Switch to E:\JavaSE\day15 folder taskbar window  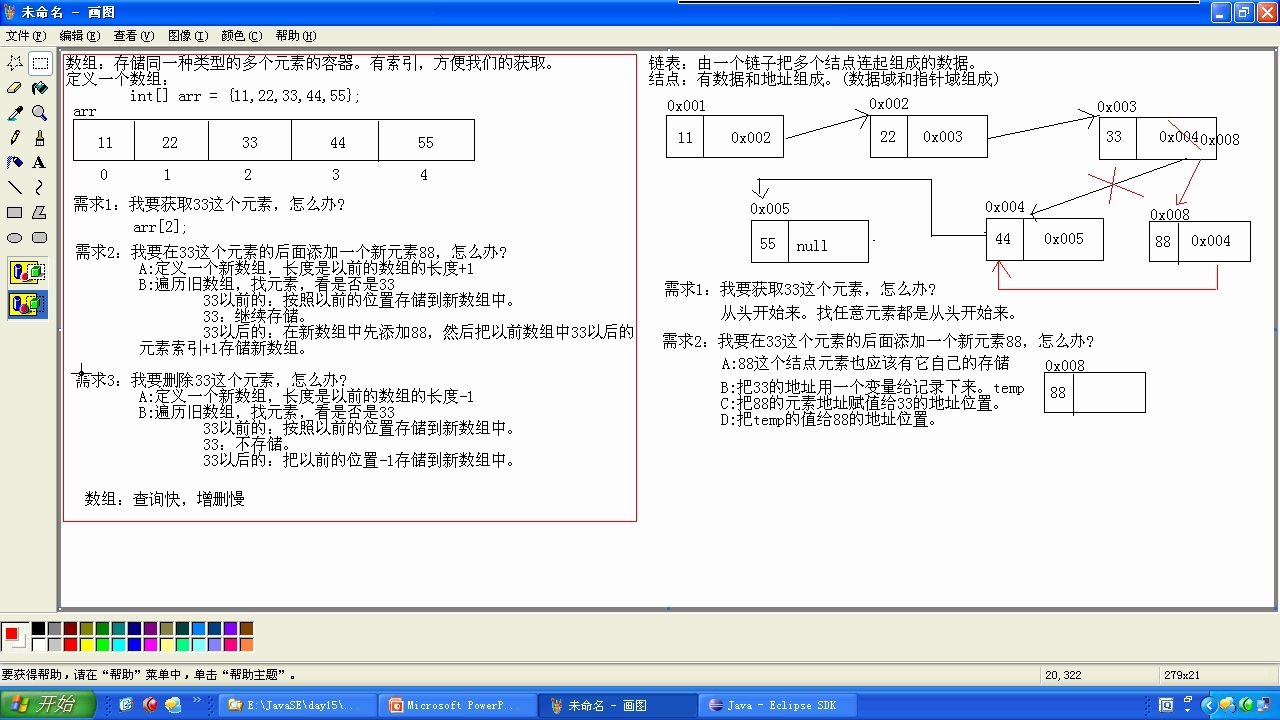pos(299,705)
